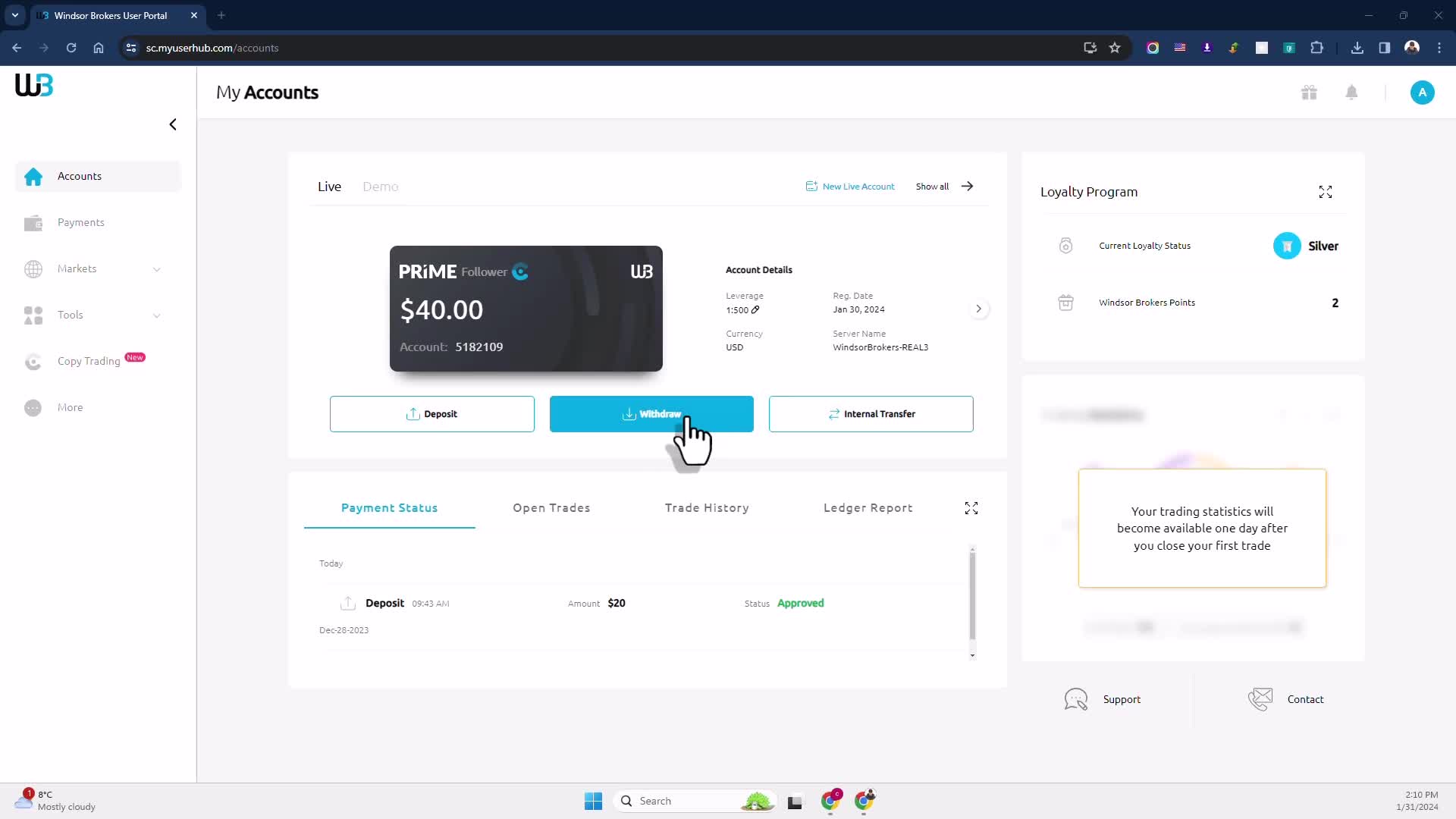This screenshot has width=1456, height=819.
Task: Open the Ledger Report tab
Action: [868, 508]
